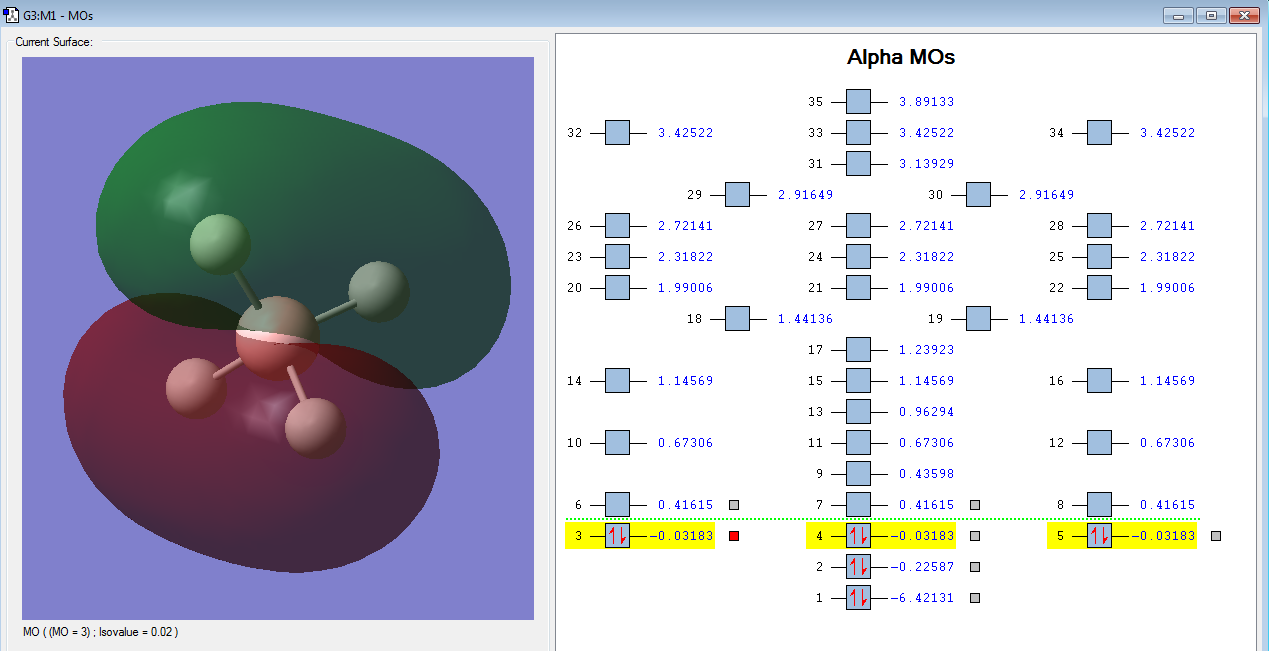This screenshot has width=1269, height=651.
Task: Toggle red surface marker beside MO 3
Action: coord(734,536)
